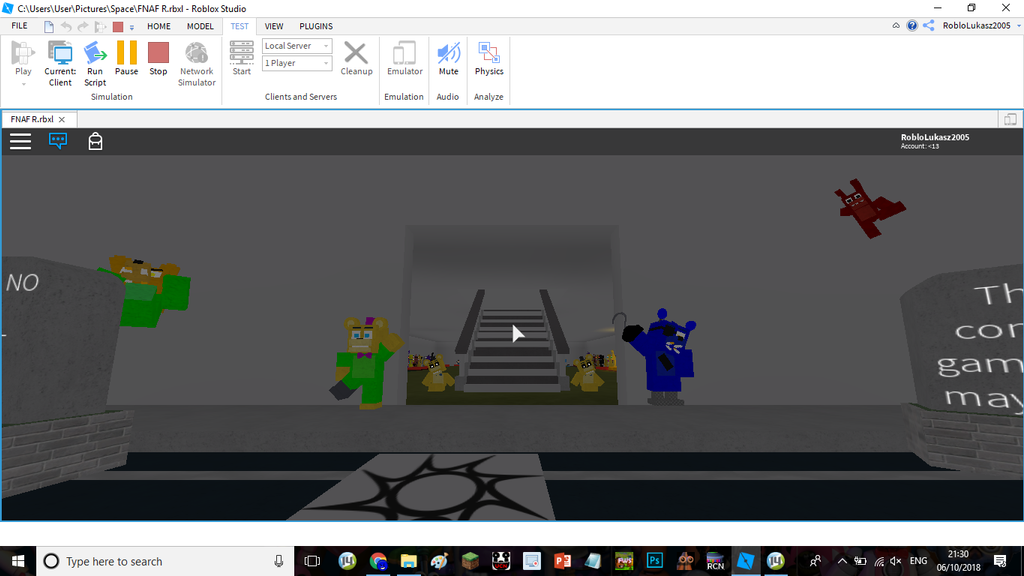Open the RobloLukasz2005 account dropdown
Screen dimensions: 1024x576
(982, 26)
